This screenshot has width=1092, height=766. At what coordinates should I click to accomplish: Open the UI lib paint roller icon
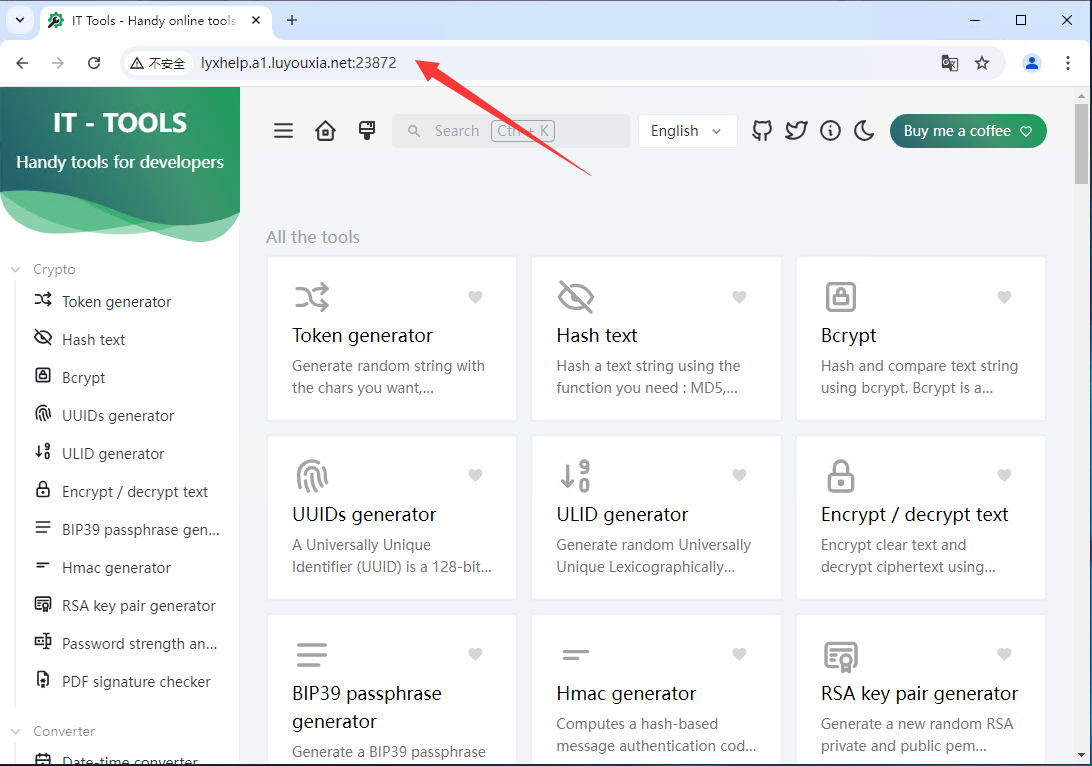click(x=367, y=131)
